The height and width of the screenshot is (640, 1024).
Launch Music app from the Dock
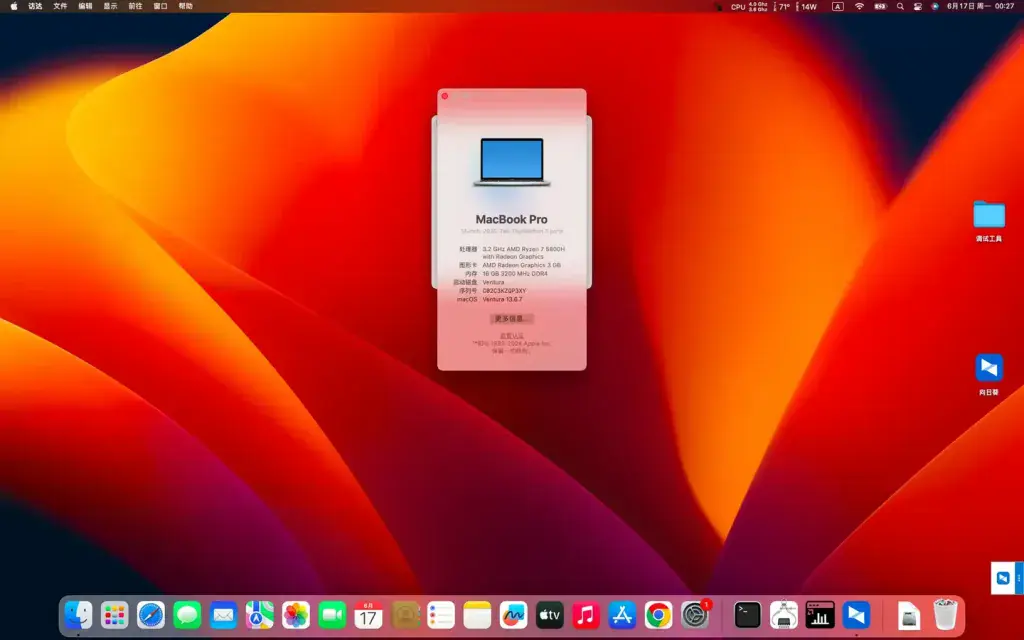tap(586, 615)
